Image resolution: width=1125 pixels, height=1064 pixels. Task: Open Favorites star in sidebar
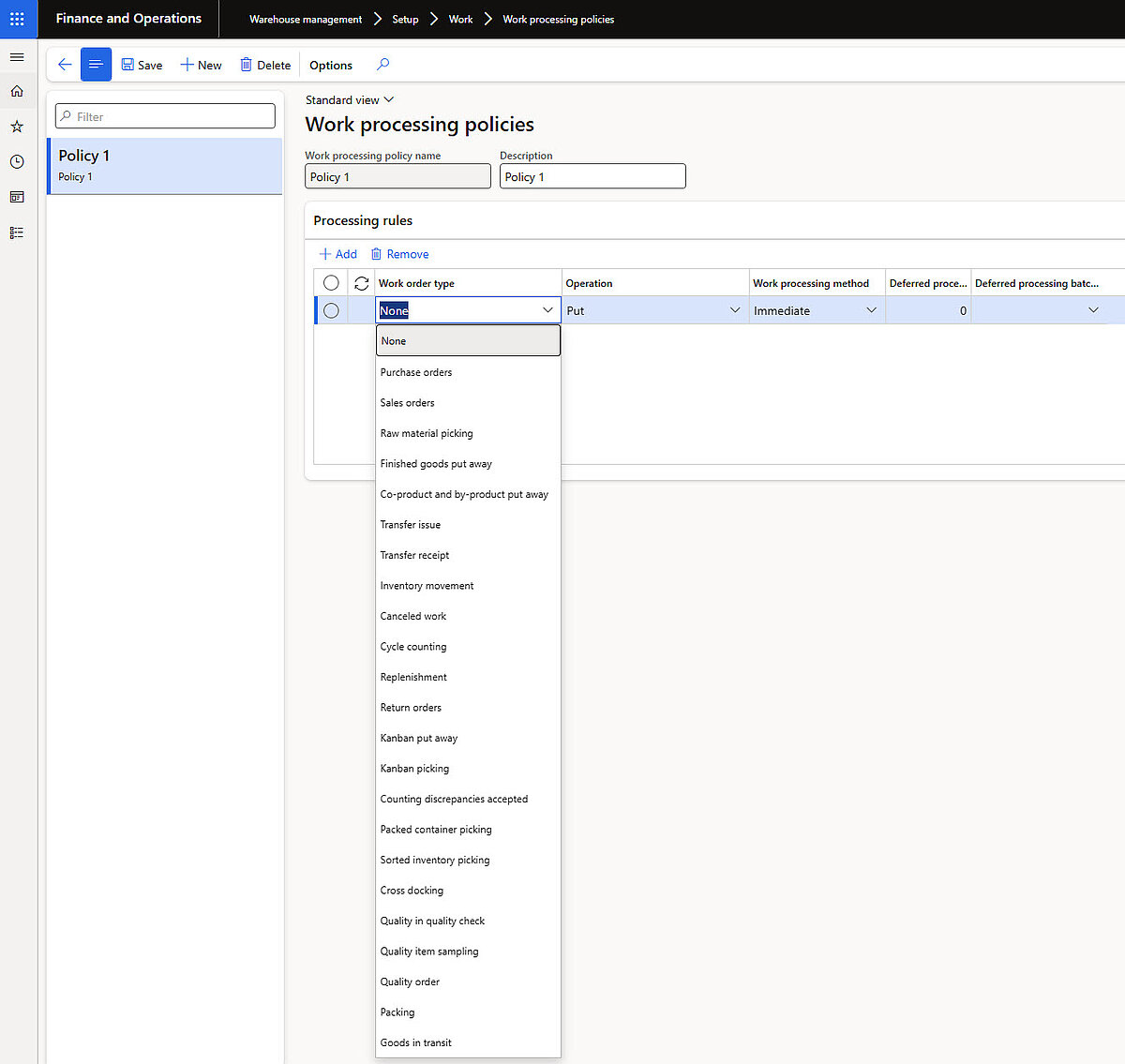click(x=17, y=127)
